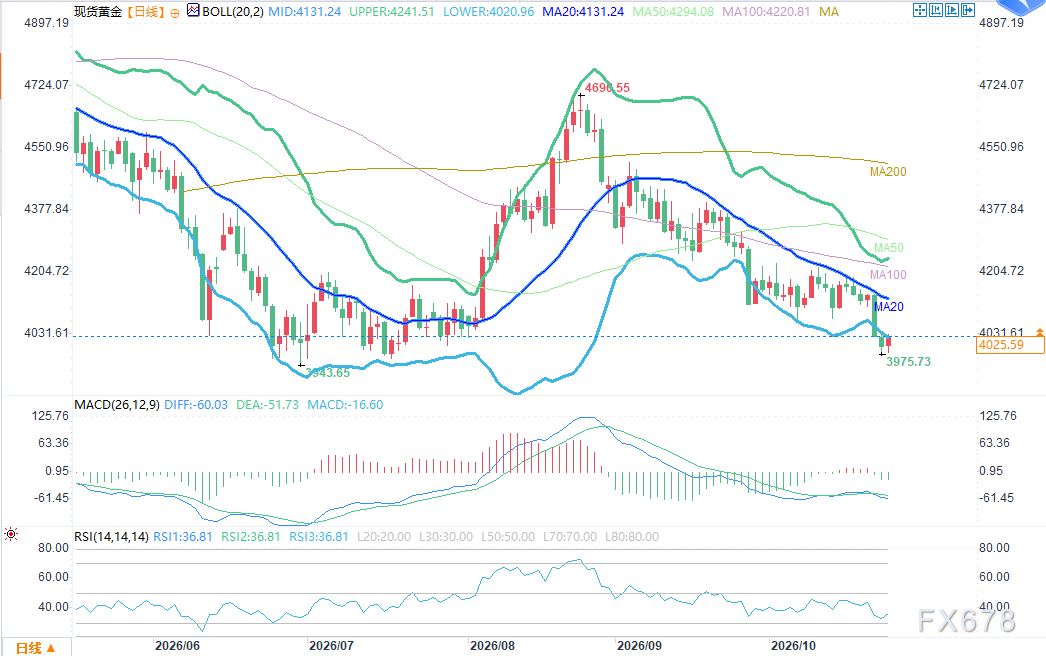The image size is (1046, 656).
Task: Click the 2026/08 date axis marker
Action: (x=492, y=645)
